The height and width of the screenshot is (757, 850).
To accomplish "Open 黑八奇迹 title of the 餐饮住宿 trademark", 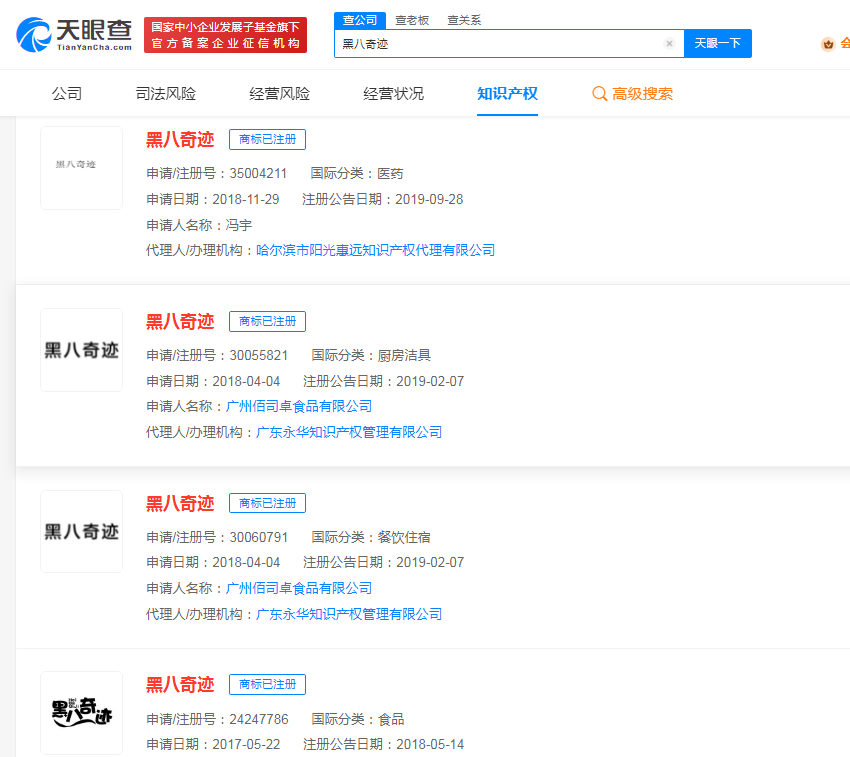I will 180,503.
